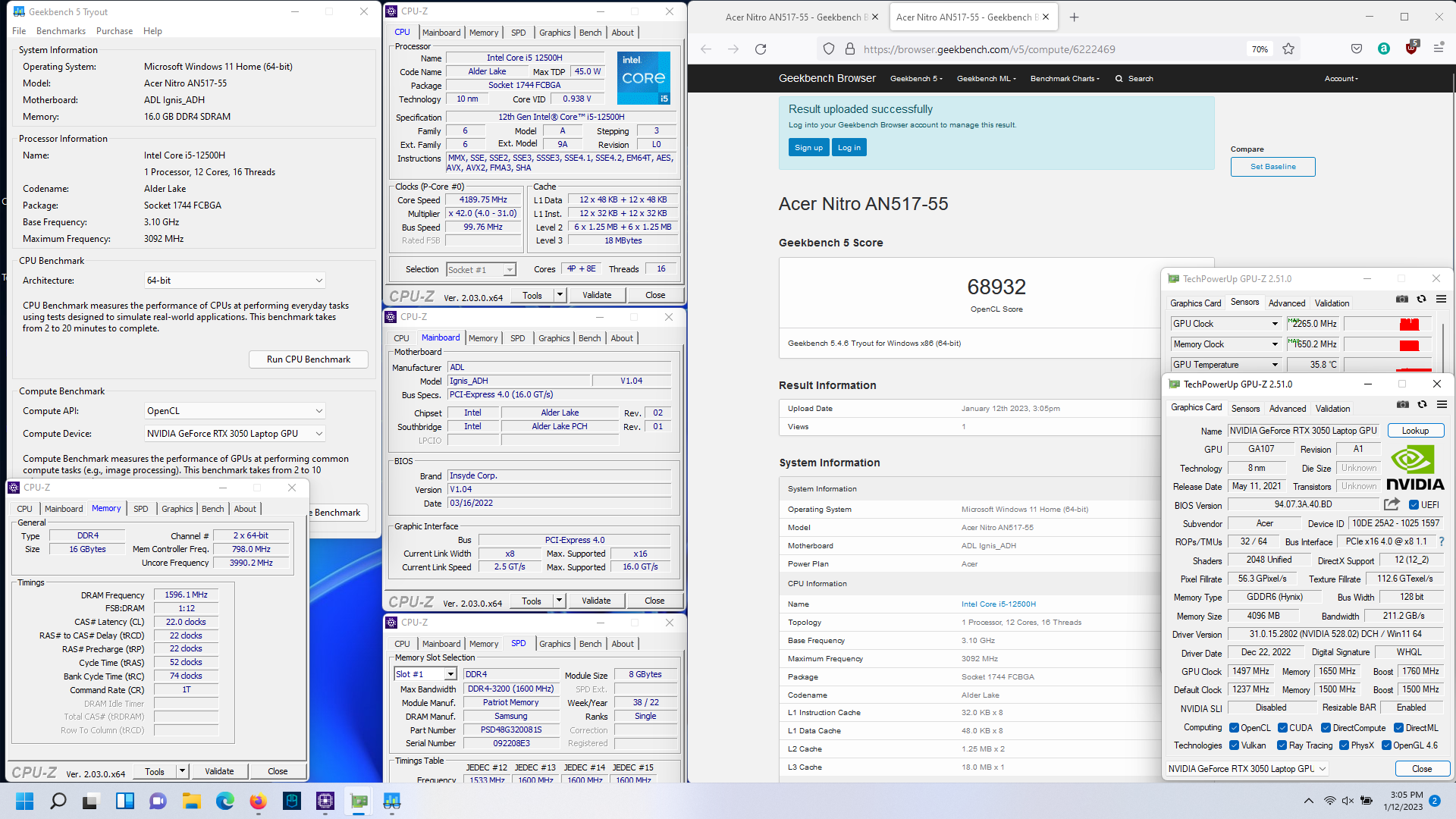Viewport: 1456px width, 819px height.
Task: Open Architecture 64-bit dropdown in Geekbench
Action: coord(235,281)
